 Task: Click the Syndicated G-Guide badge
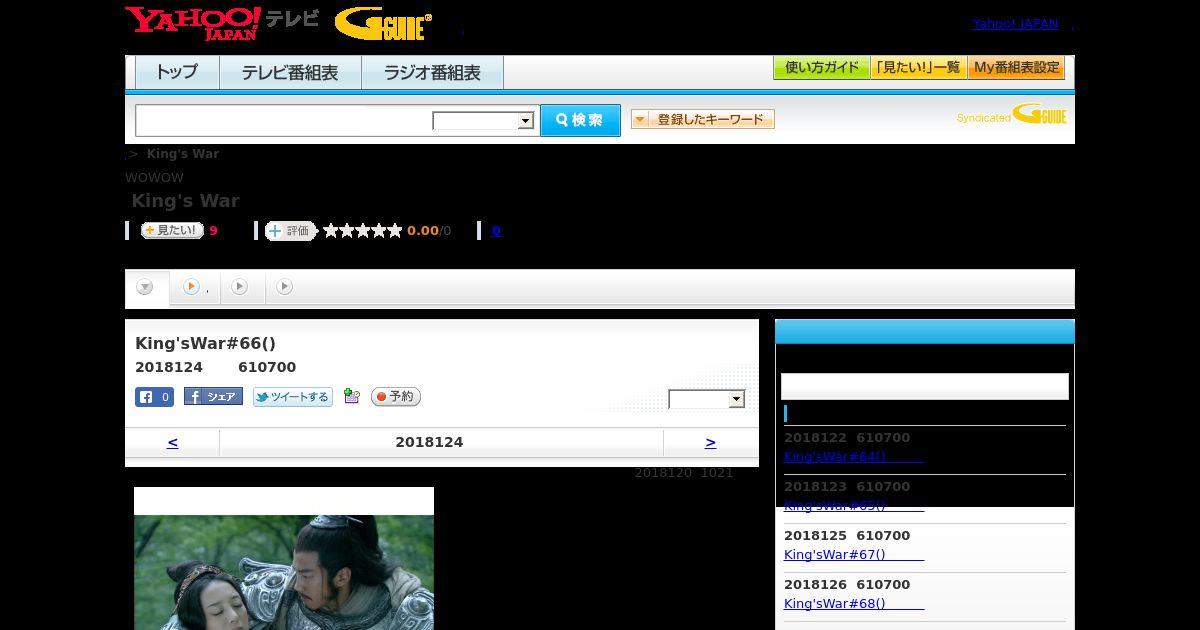pyautogui.click(x=1011, y=115)
